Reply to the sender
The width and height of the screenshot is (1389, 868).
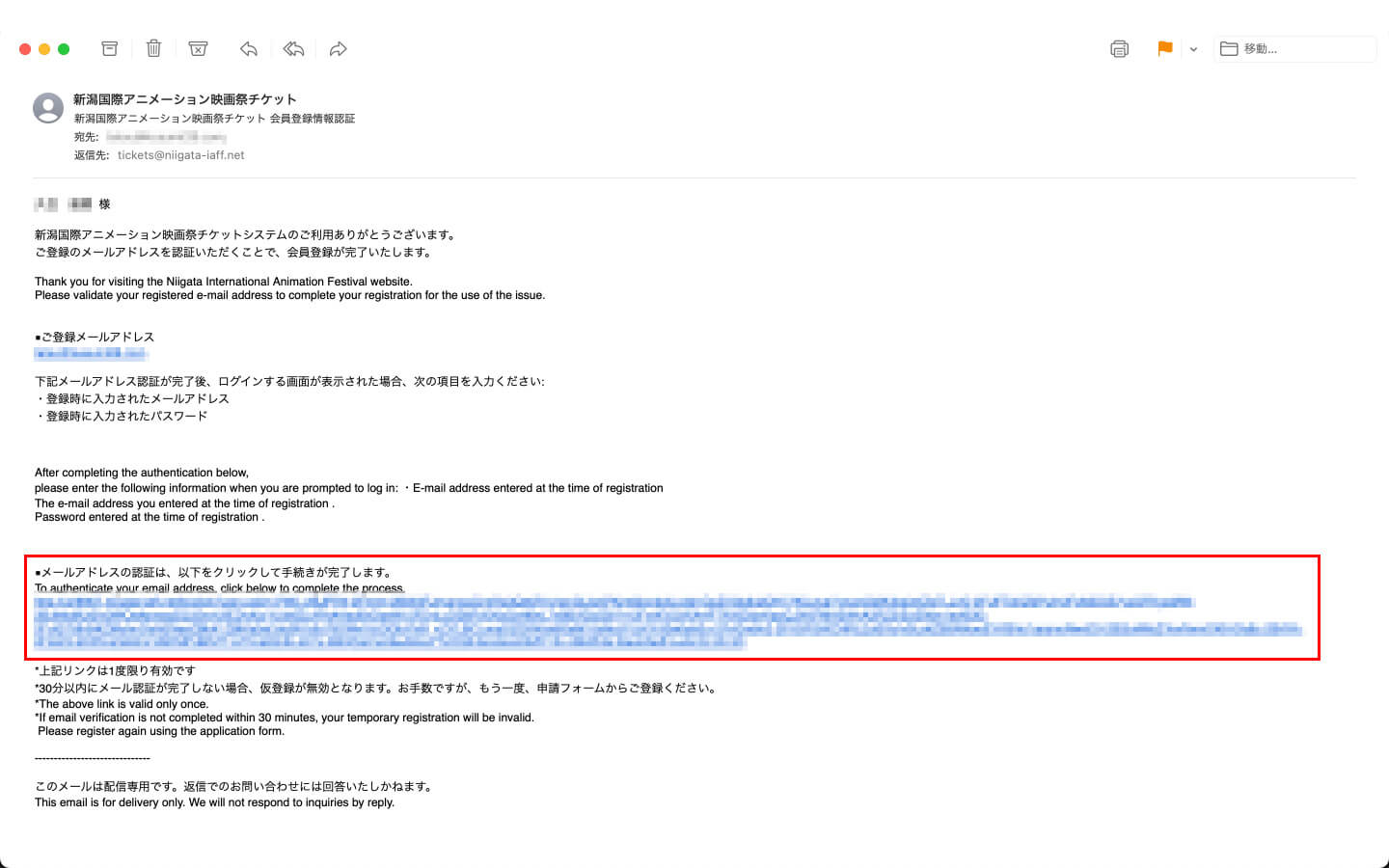(249, 49)
